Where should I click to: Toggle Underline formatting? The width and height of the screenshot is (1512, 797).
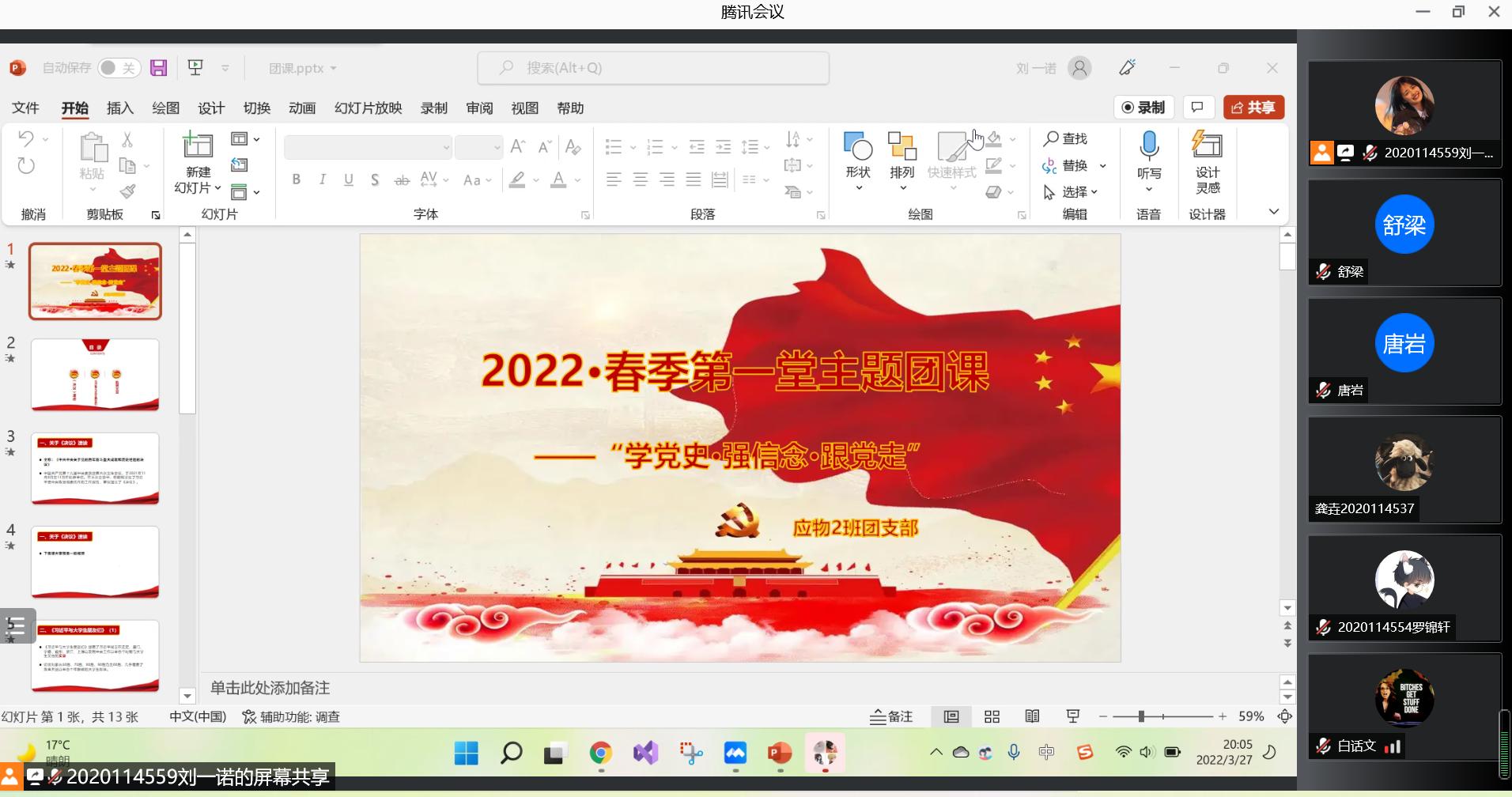click(349, 179)
